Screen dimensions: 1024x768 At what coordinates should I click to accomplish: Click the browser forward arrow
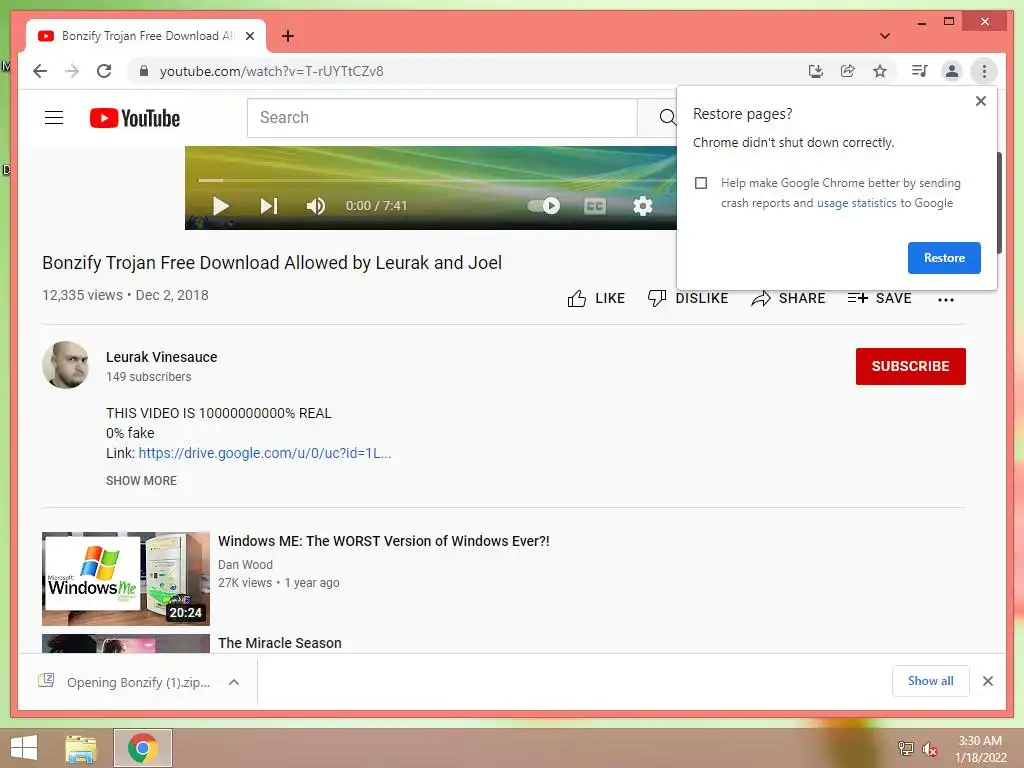point(72,71)
